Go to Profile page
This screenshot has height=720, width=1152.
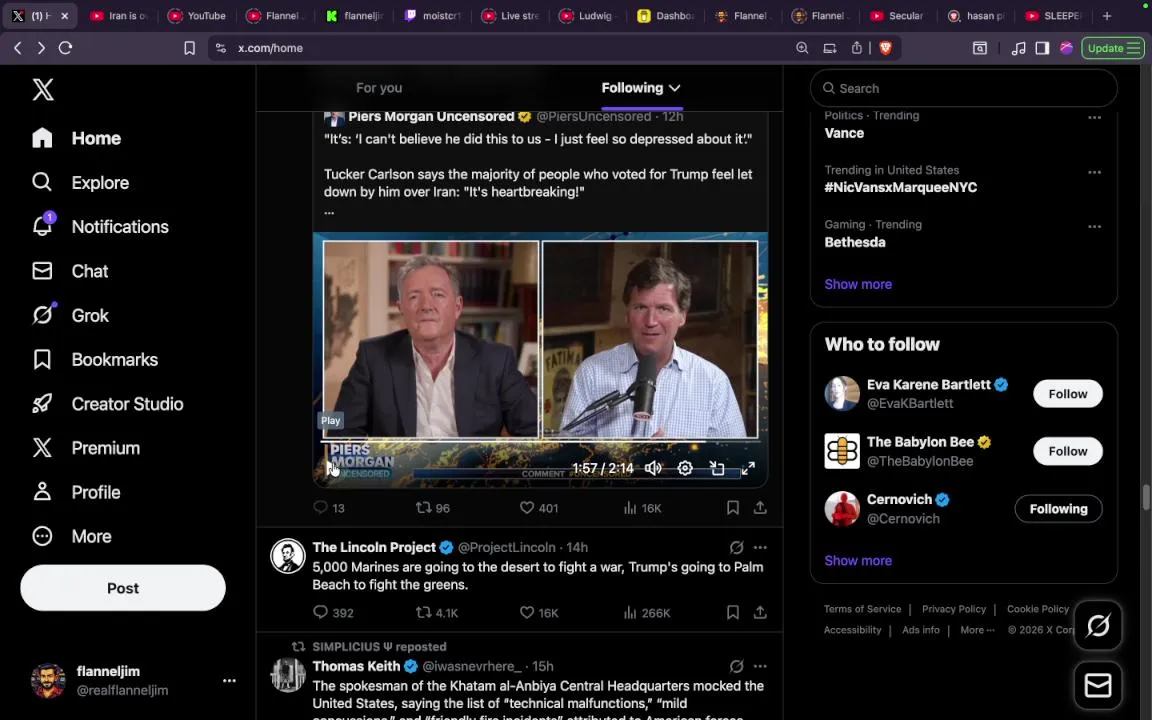click(76, 492)
